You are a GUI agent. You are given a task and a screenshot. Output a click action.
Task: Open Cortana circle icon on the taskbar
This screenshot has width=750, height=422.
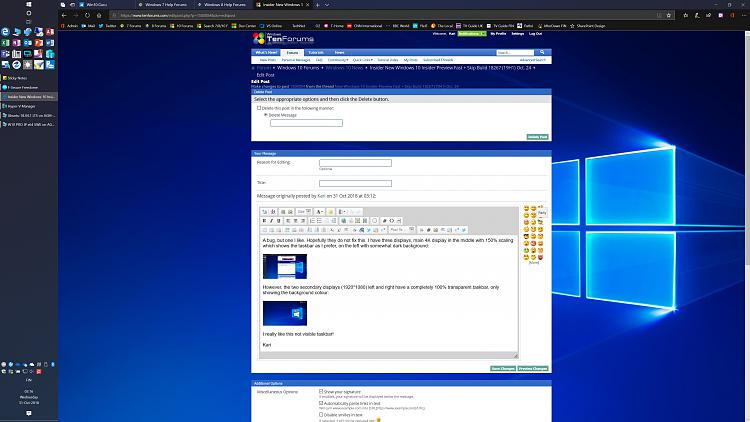29,13
